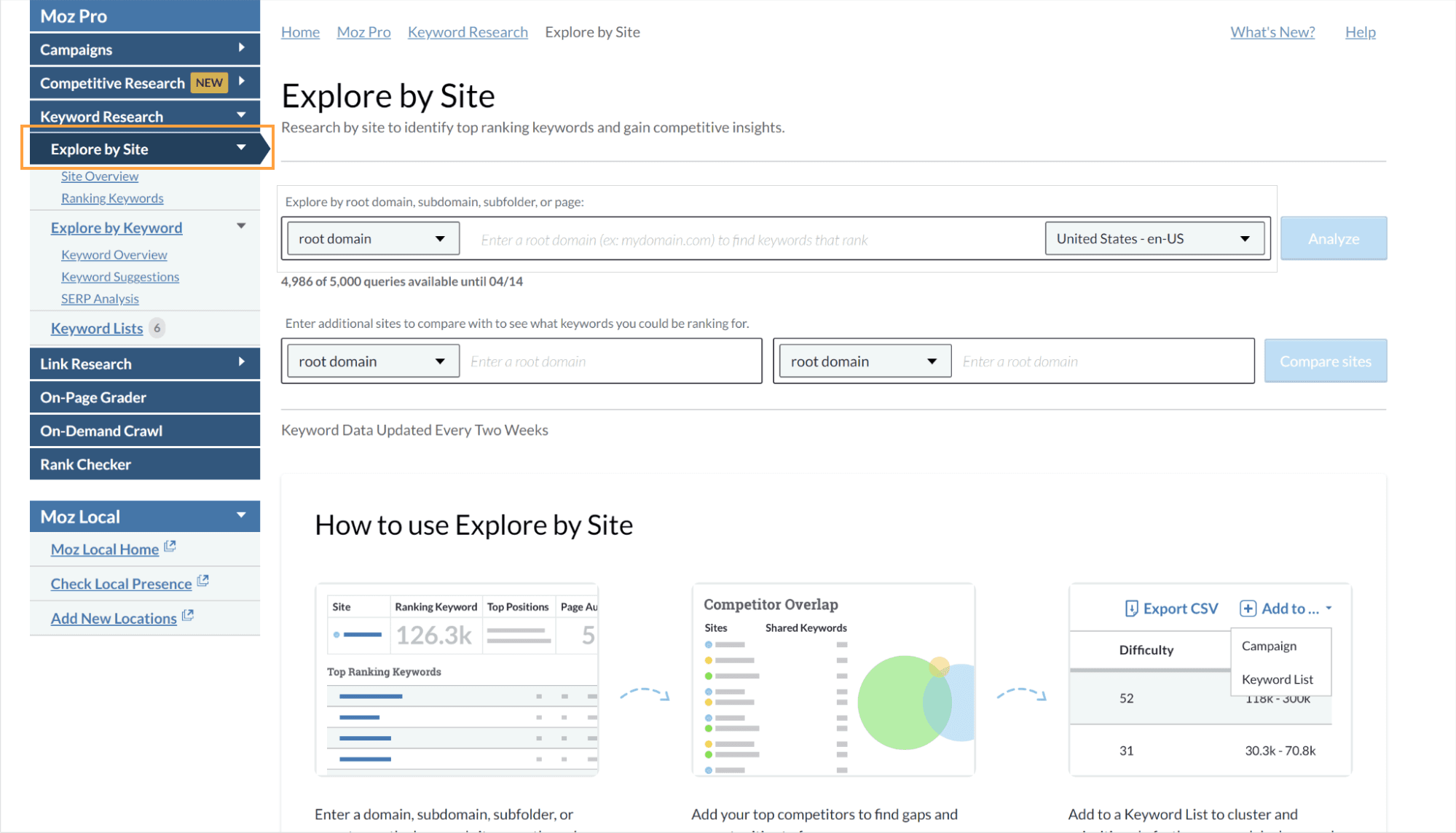Click external link icon by Add New Locations
1456x833 pixels.
(x=188, y=615)
